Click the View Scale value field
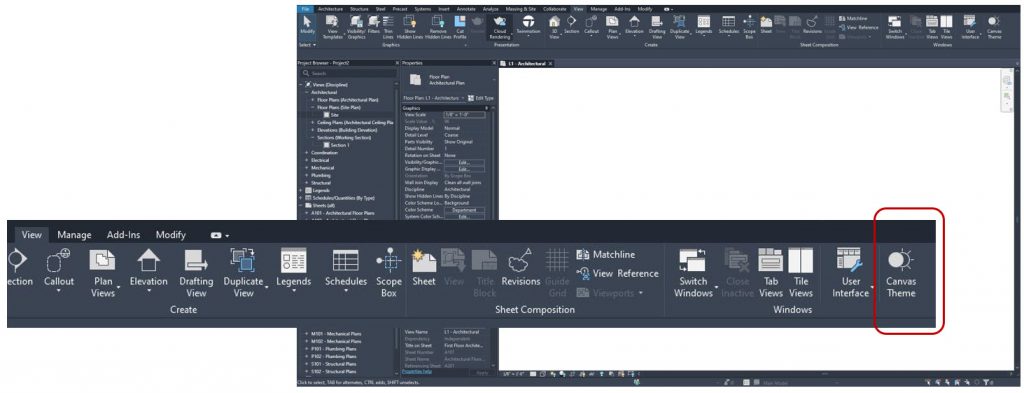1024x393 pixels. pos(464,114)
